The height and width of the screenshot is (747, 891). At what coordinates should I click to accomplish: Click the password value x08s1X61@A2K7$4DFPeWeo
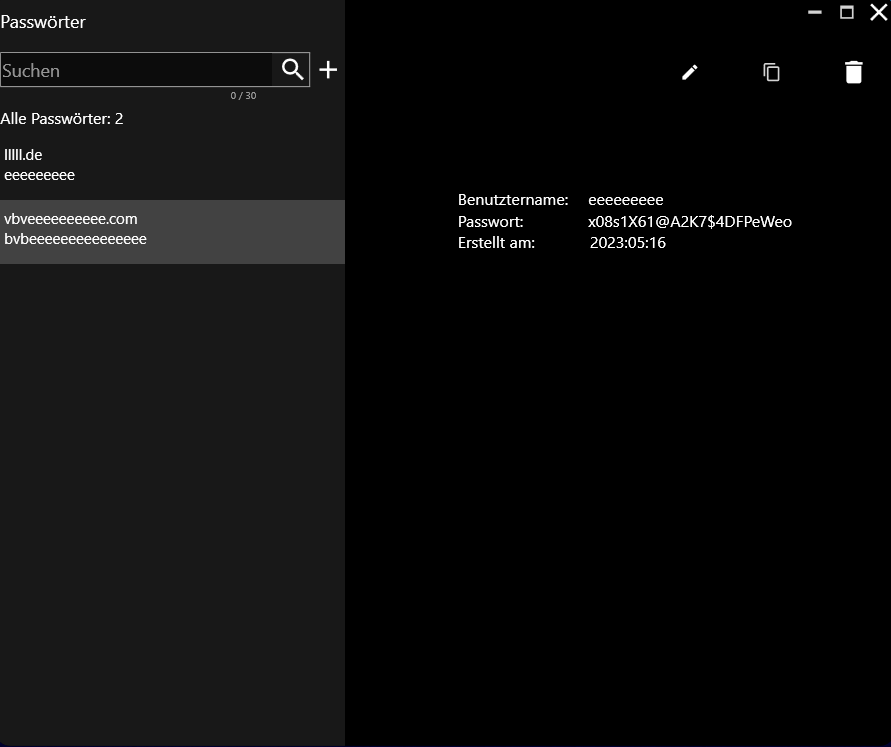[689, 222]
